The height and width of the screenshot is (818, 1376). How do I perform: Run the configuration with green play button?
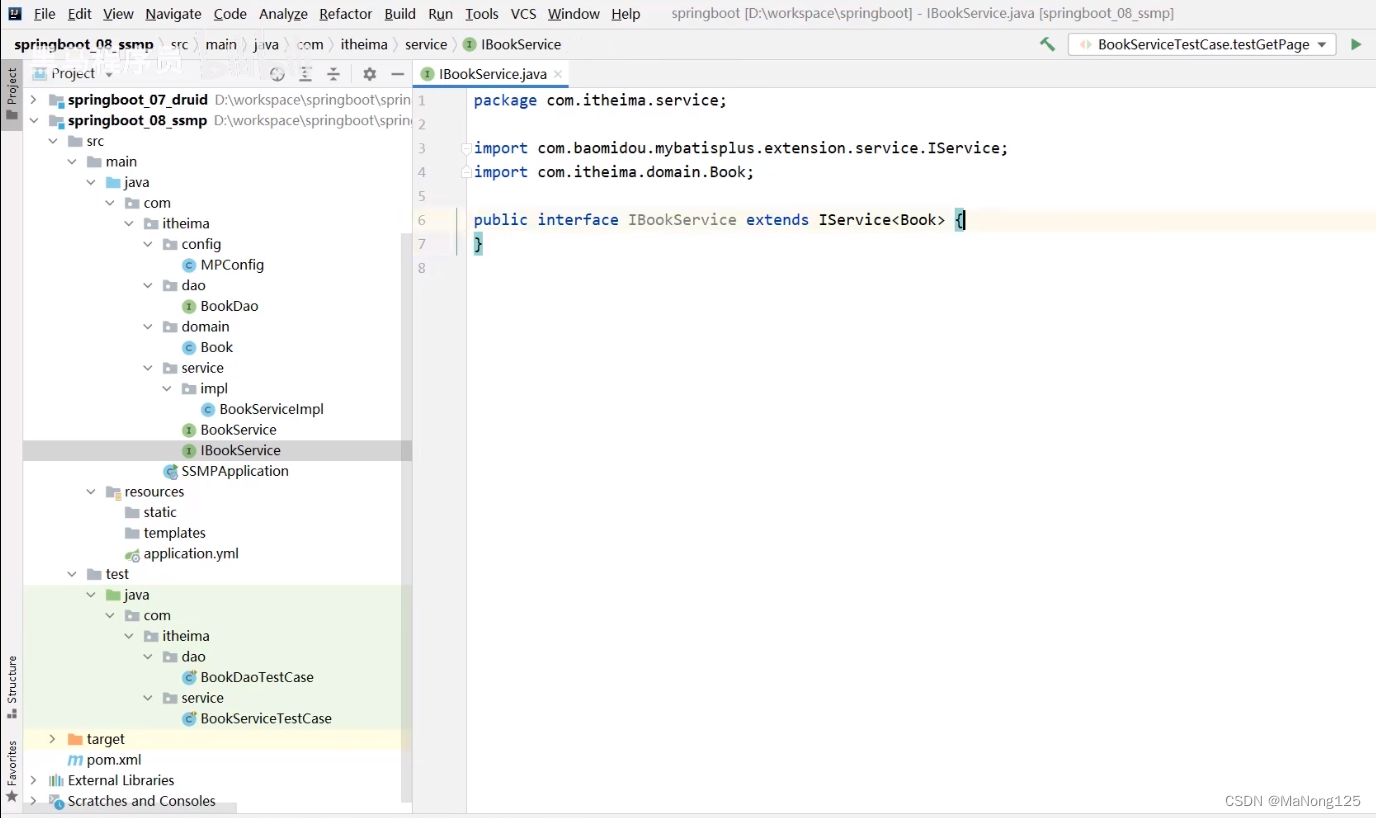[x=1356, y=44]
